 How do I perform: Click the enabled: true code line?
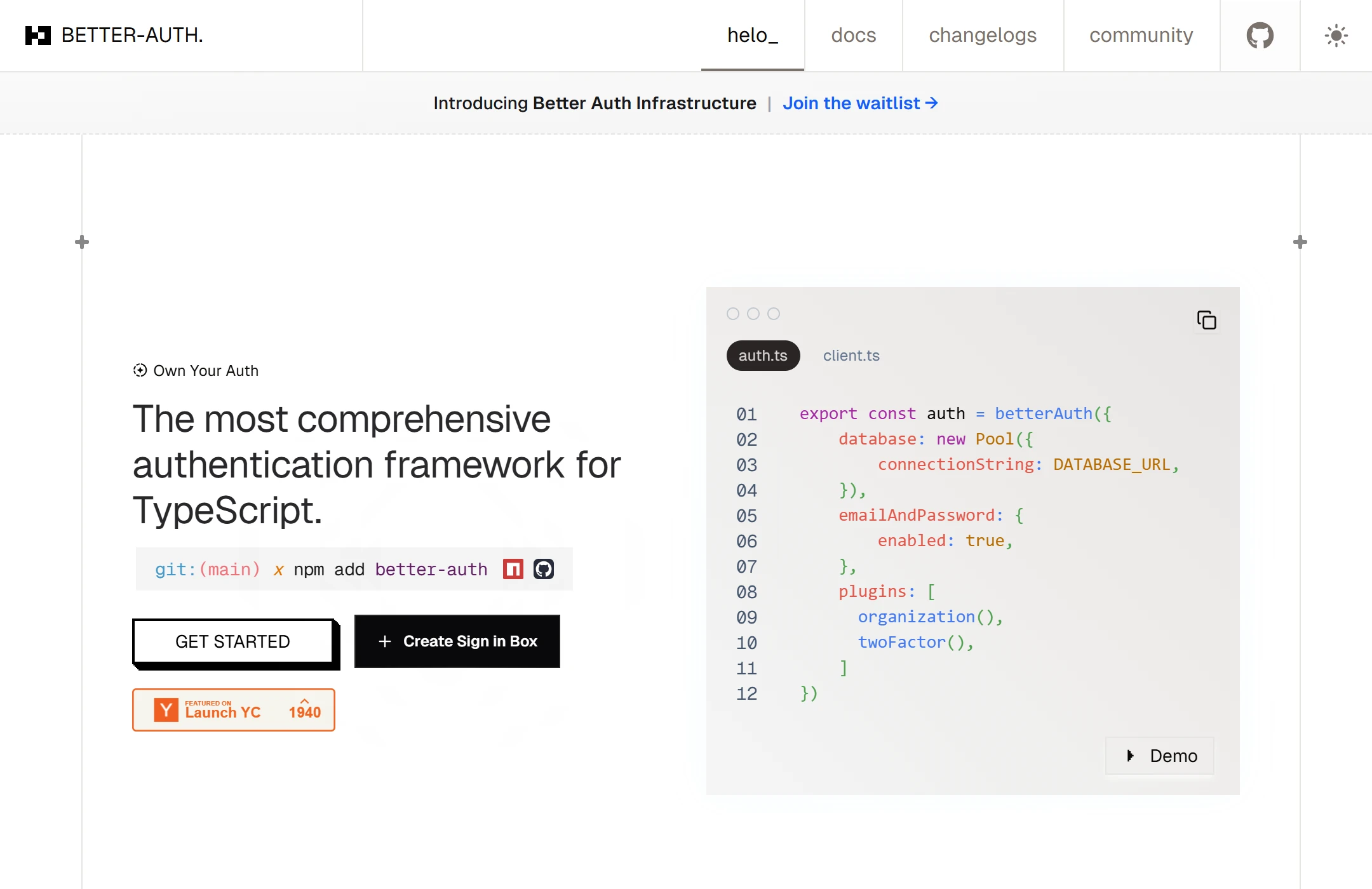click(x=945, y=541)
